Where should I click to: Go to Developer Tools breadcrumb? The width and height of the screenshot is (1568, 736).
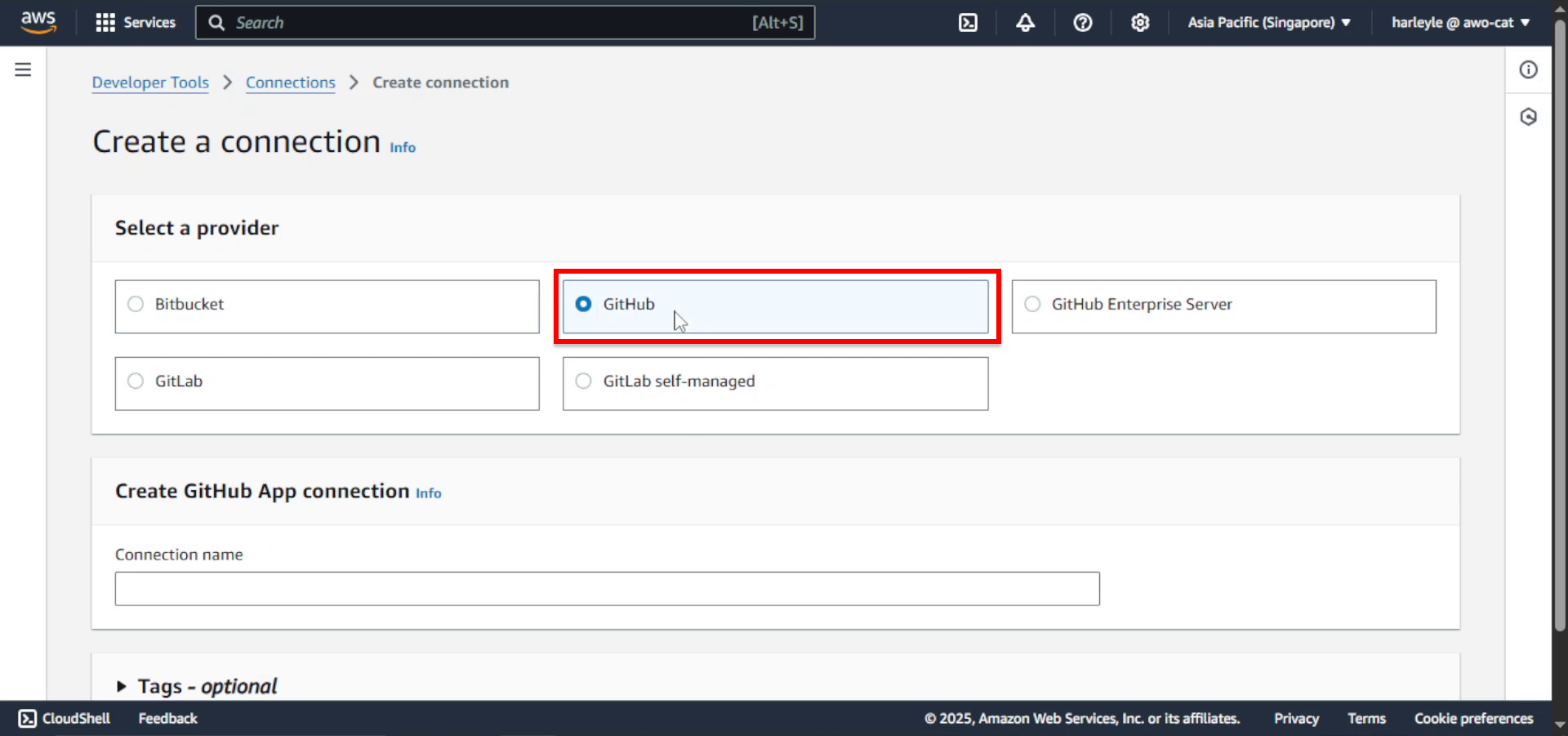(x=150, y=83)
